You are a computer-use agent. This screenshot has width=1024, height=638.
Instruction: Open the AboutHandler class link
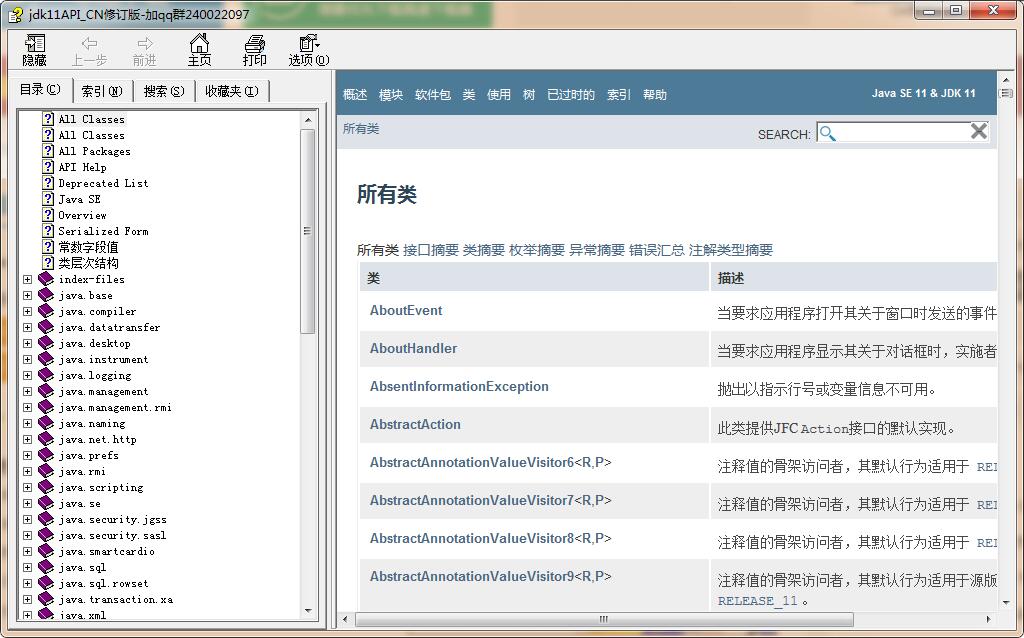pyautogui.click(x=413, y=348)
